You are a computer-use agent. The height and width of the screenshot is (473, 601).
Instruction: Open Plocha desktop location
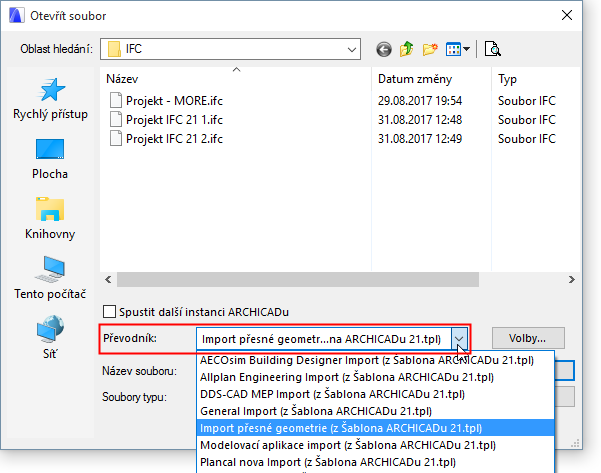[50, 159]
